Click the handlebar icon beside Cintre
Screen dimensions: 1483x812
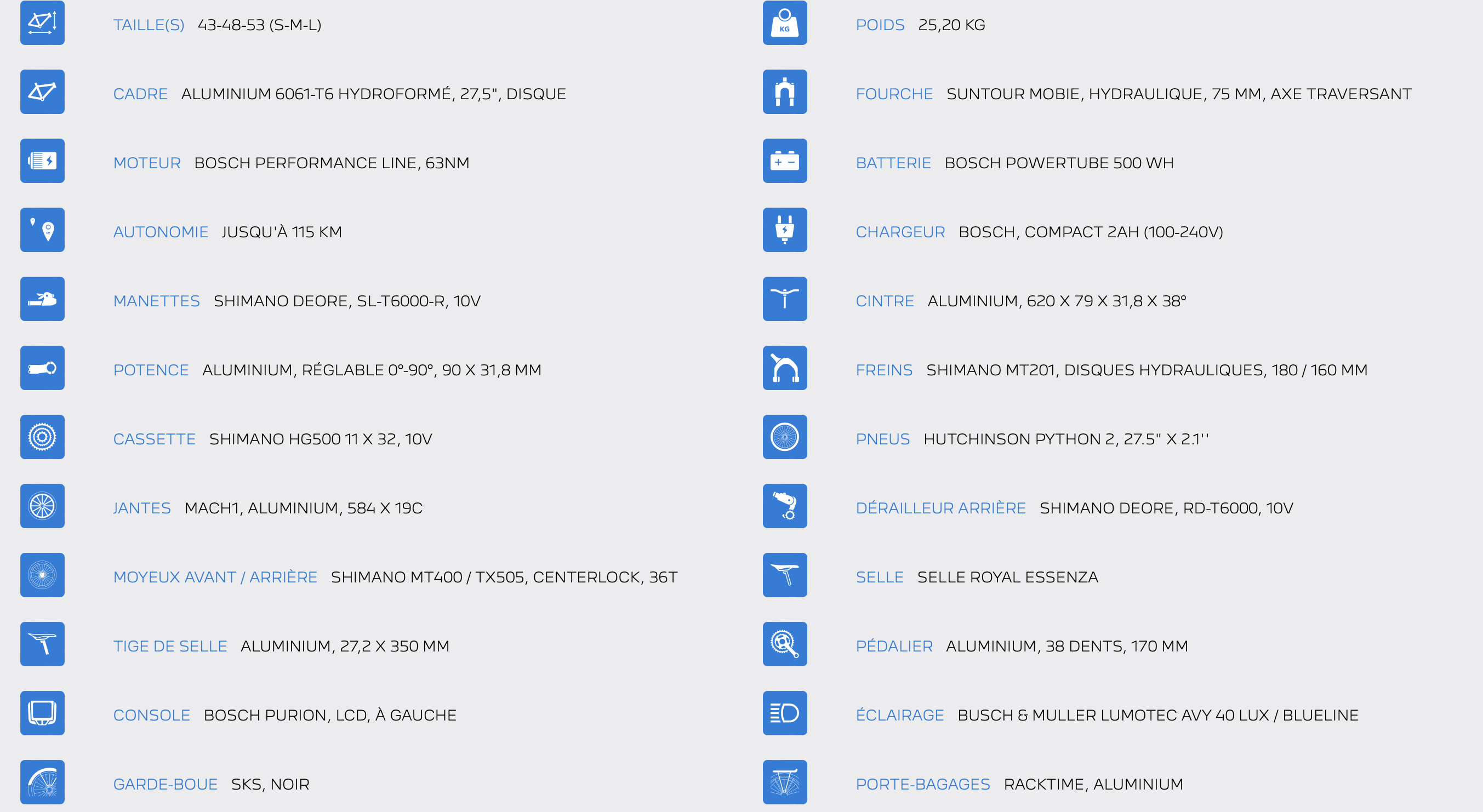tap(784, 299)
